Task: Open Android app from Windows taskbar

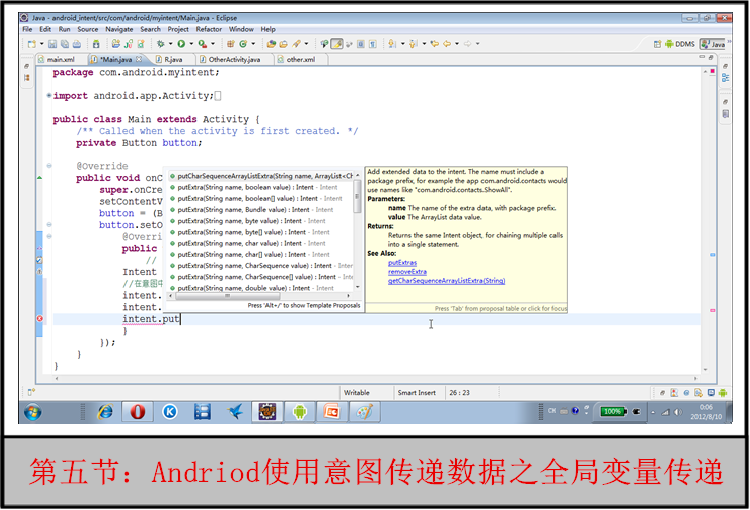Action: (x=299, y=411)
